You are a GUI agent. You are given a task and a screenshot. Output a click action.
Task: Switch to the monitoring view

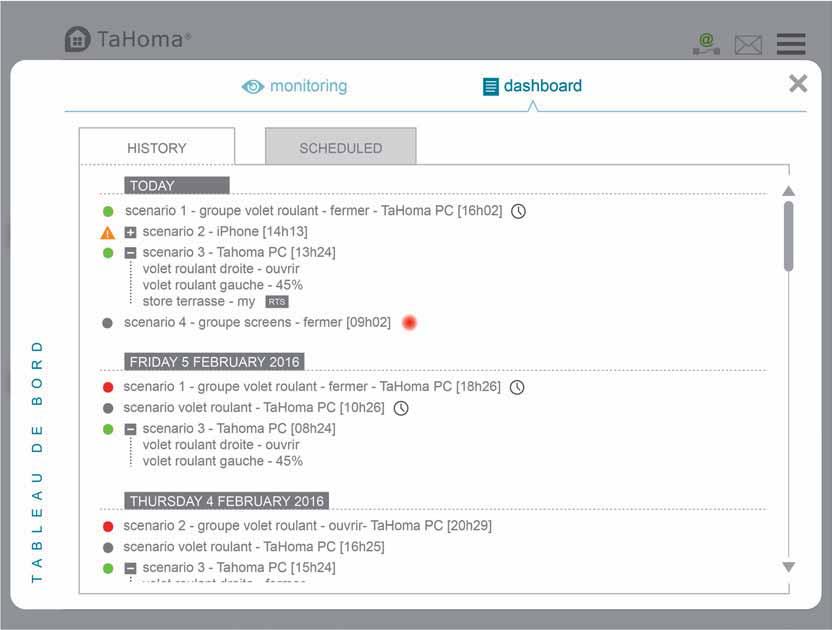(x=294, y=86)
